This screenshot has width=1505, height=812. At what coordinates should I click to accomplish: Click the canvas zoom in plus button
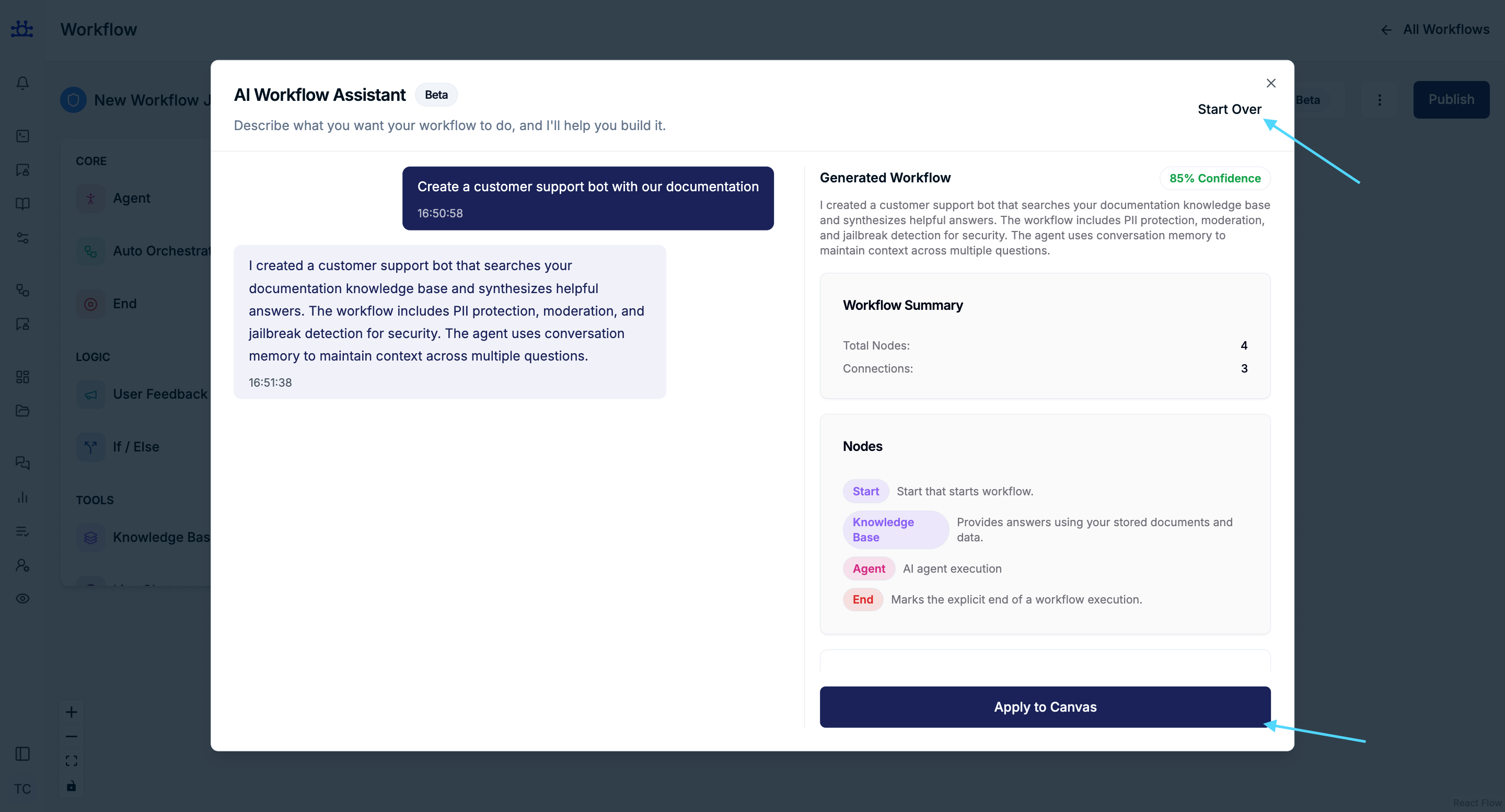[x=71, y=712]
